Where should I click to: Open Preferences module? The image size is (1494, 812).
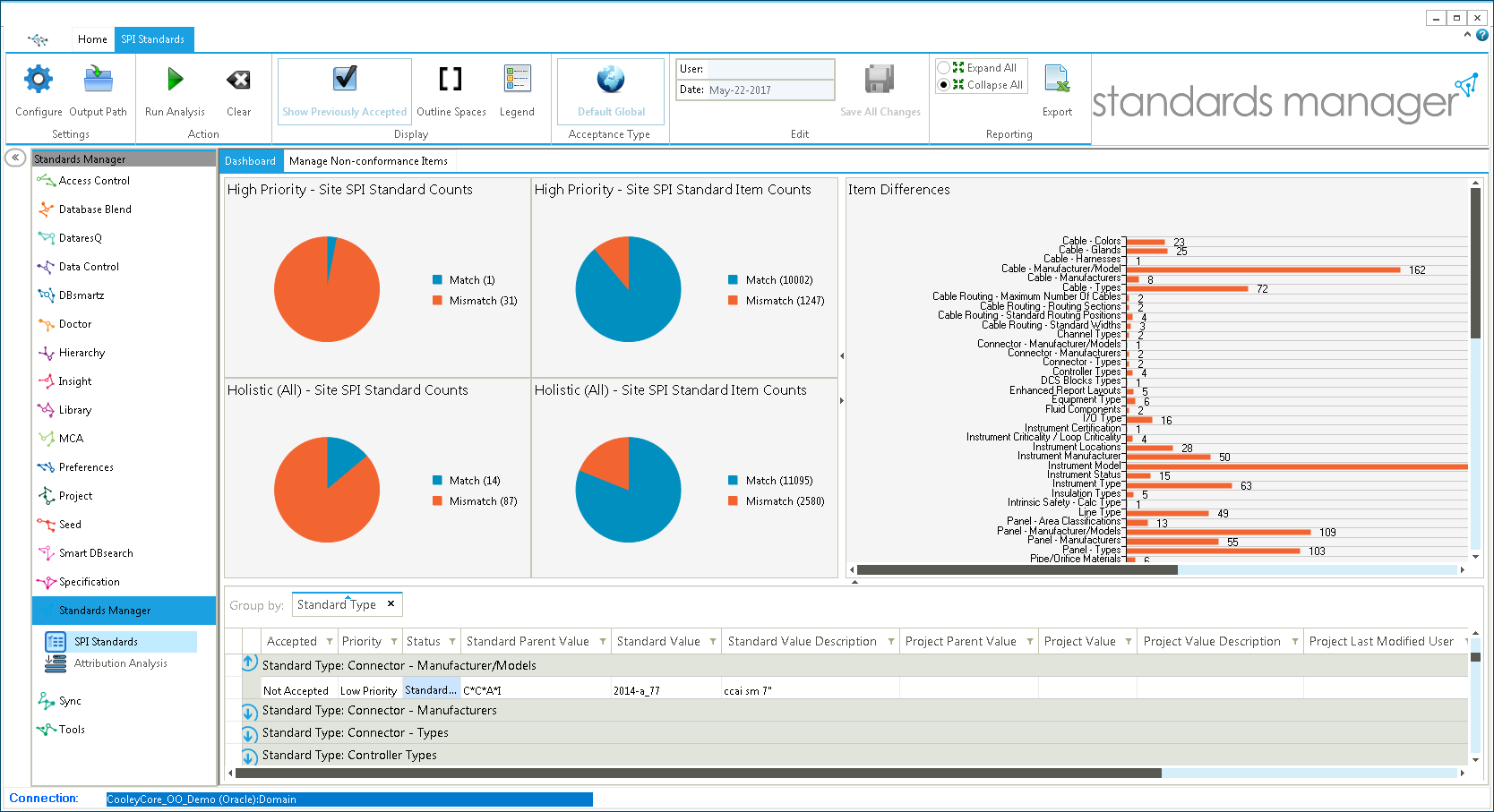tap(86, 467)
